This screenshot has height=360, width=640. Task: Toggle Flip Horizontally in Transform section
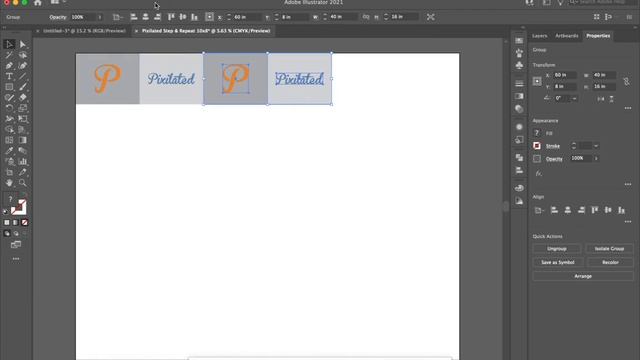(601, 99)
